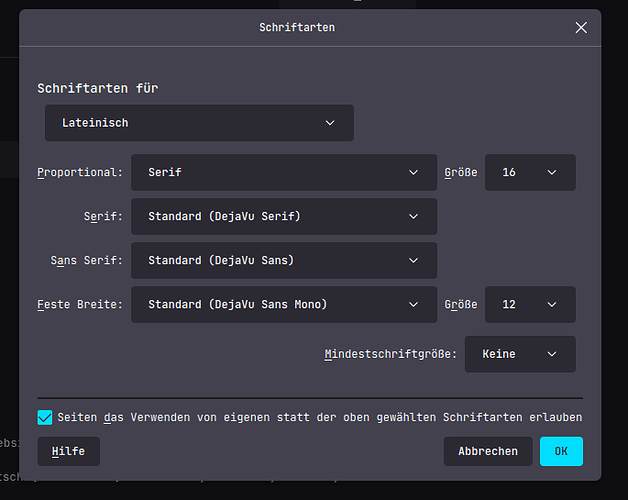Open the Serif font dropdown showing DejaVu Serif
The height and width of the screenshot is (500, 628).
[x=284, y=216]
